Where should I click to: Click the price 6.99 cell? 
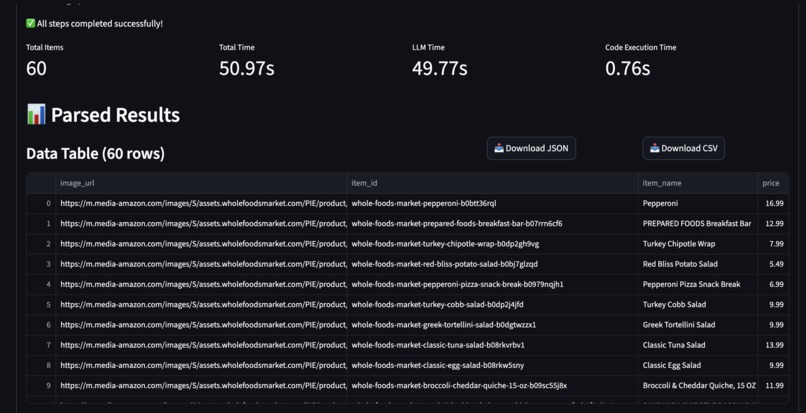(773, 284)
